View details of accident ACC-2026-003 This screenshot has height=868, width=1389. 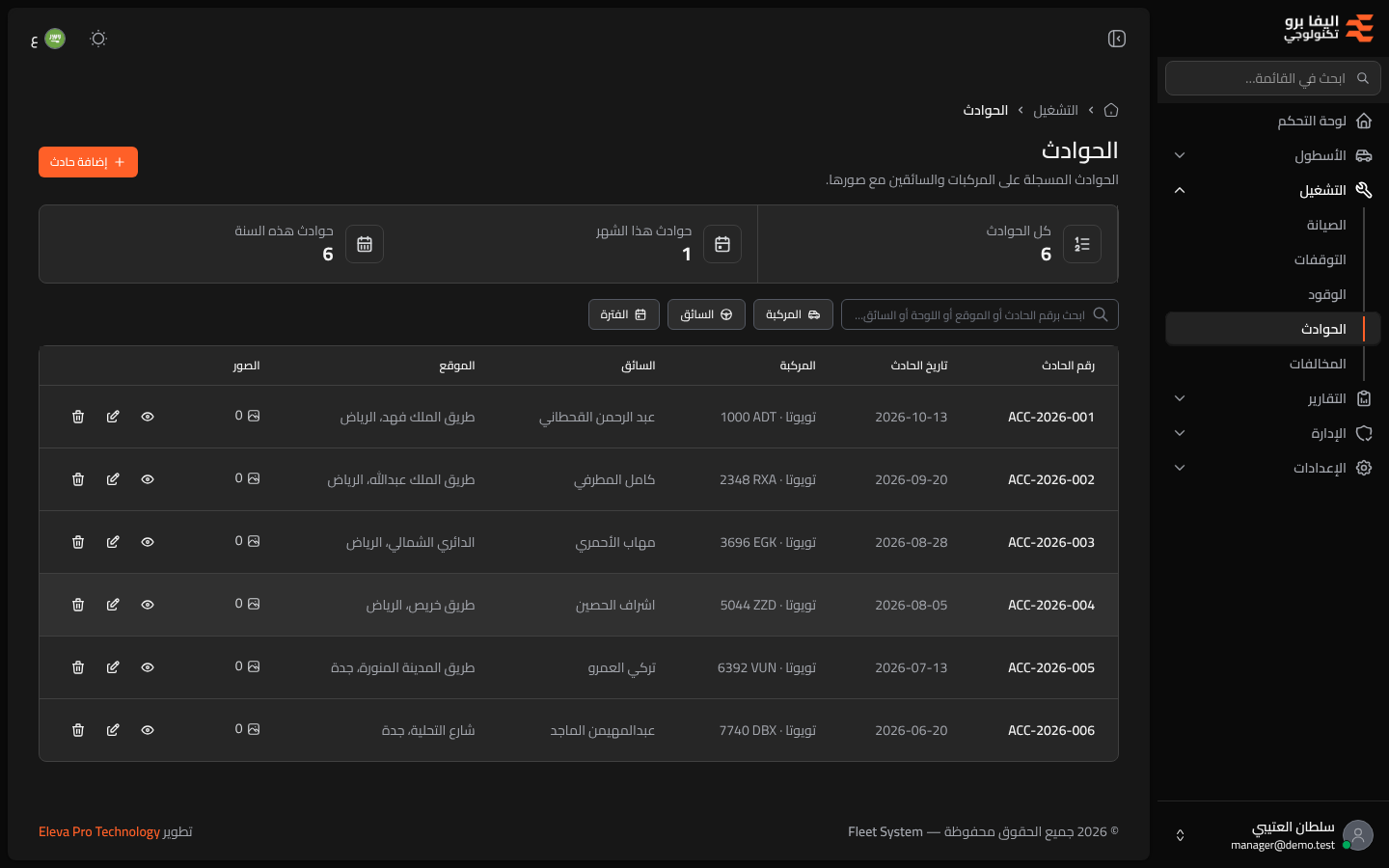(148, 542)
